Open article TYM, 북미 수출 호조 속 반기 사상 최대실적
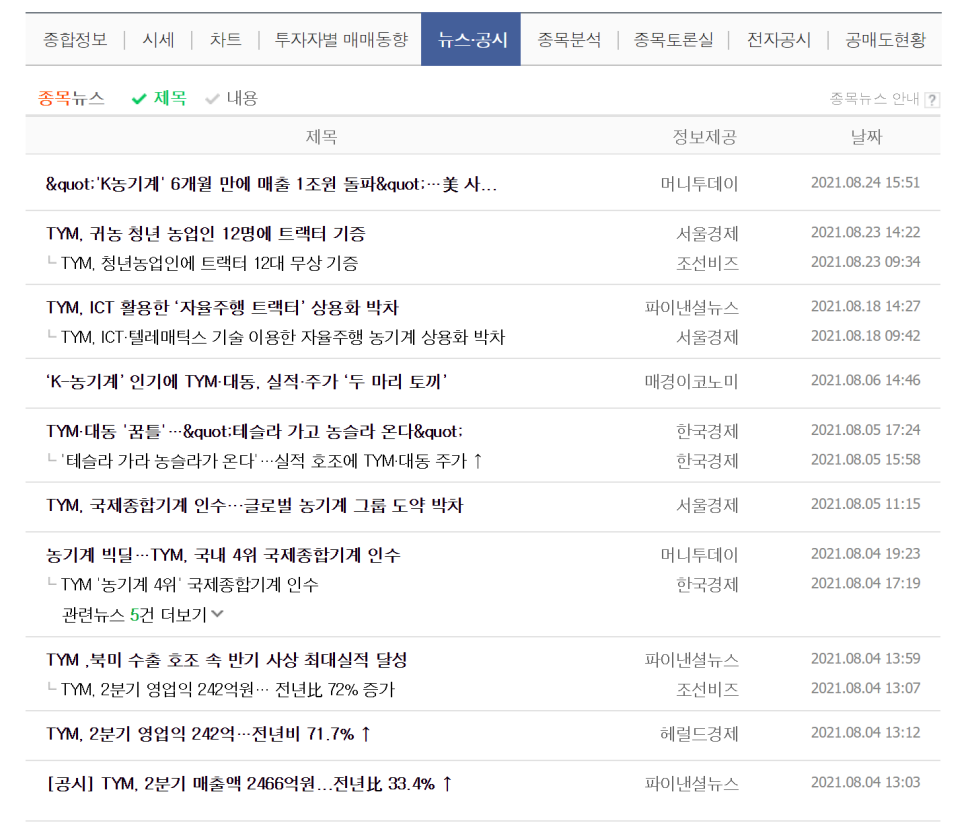Image resolution: width=966 pixels, height=825 pixels. point(227,660)
